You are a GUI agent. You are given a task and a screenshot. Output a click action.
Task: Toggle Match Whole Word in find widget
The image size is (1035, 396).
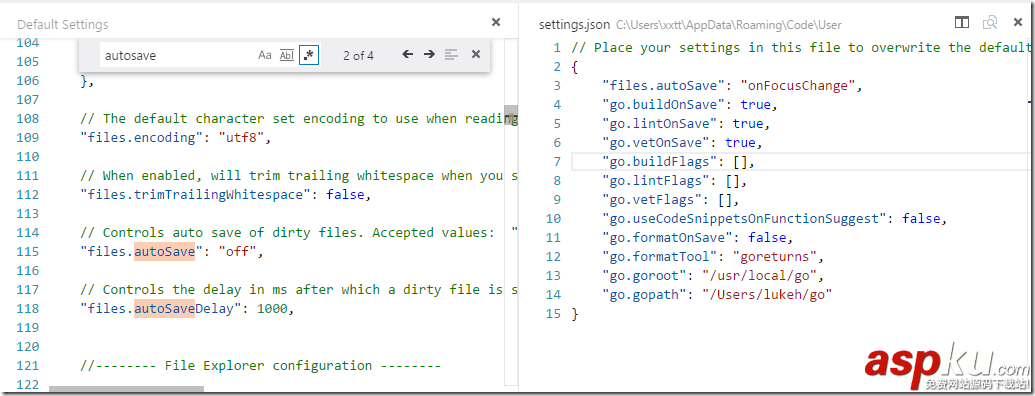click(x=286, y=55)
